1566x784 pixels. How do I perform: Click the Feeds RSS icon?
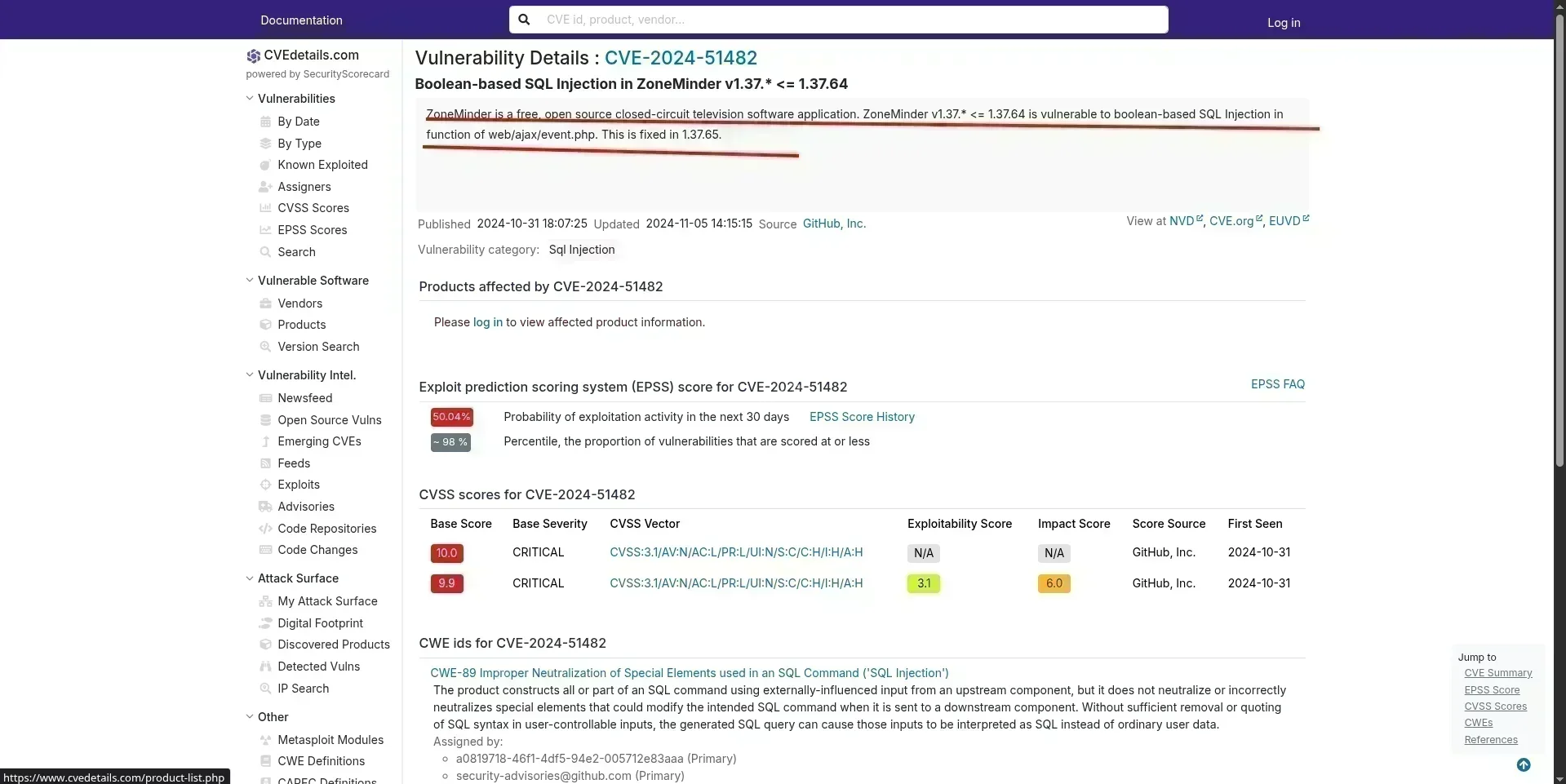pyautogui.click(x=265, y=463)
